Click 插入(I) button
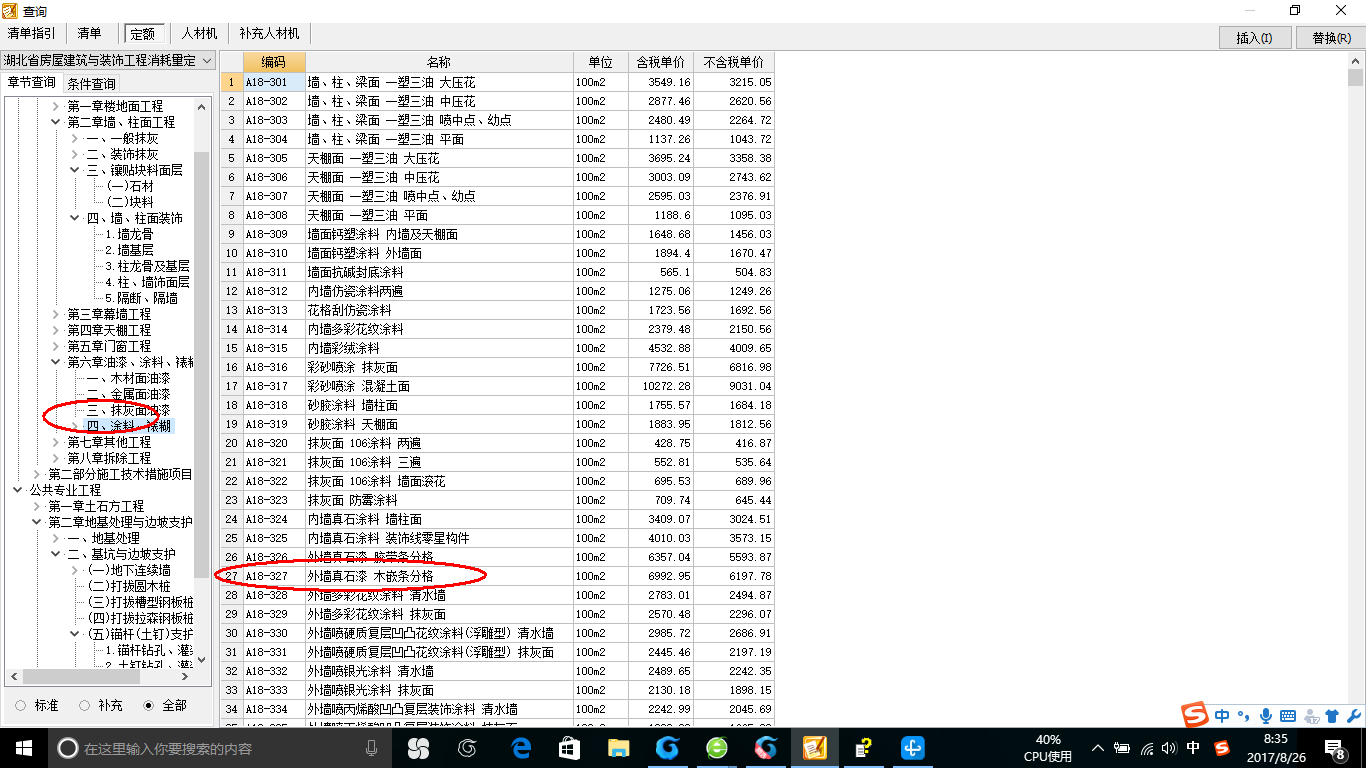 [x=1254, y=37]
